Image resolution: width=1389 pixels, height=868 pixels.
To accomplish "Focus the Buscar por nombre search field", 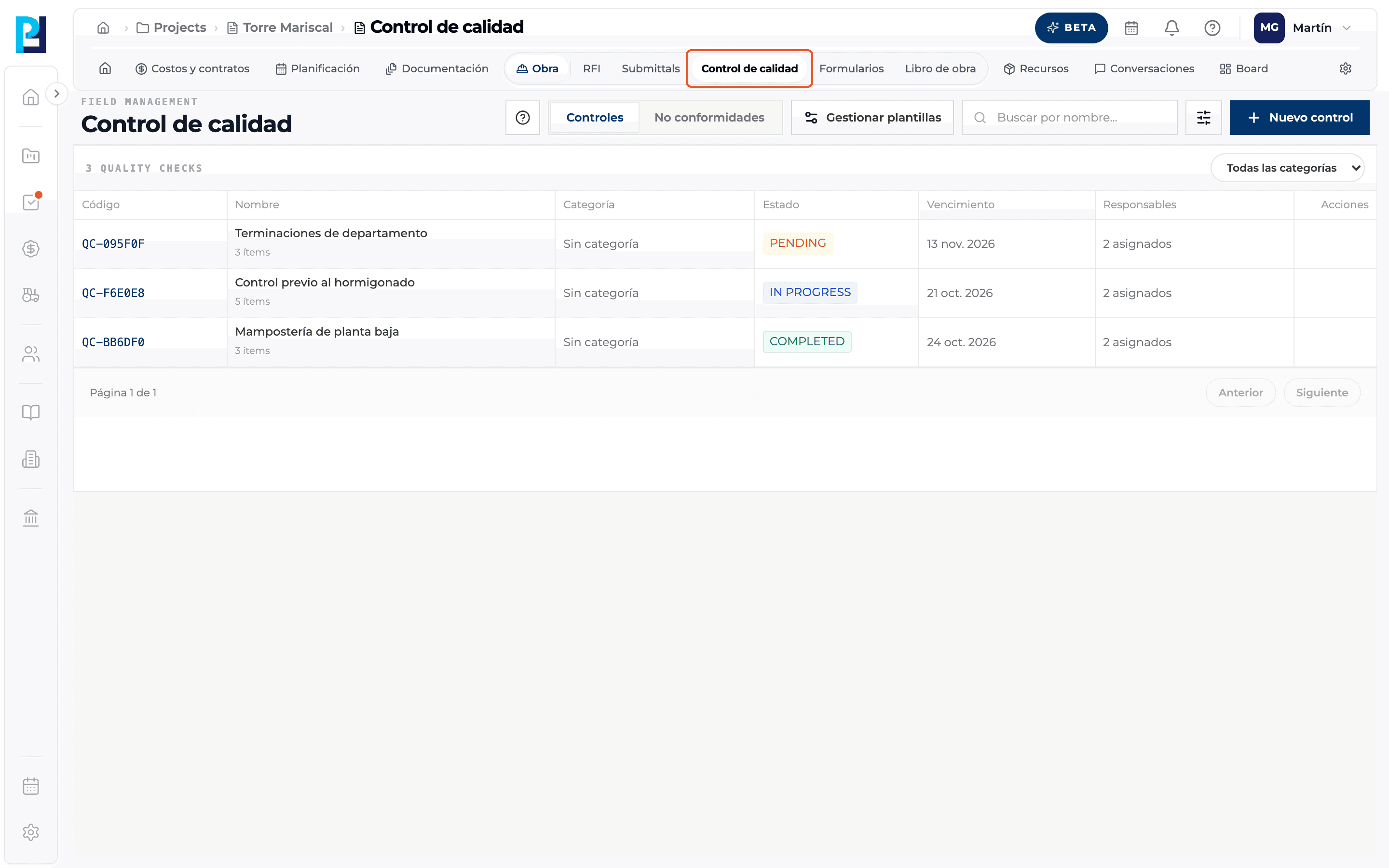I will tap(1069, 118).
